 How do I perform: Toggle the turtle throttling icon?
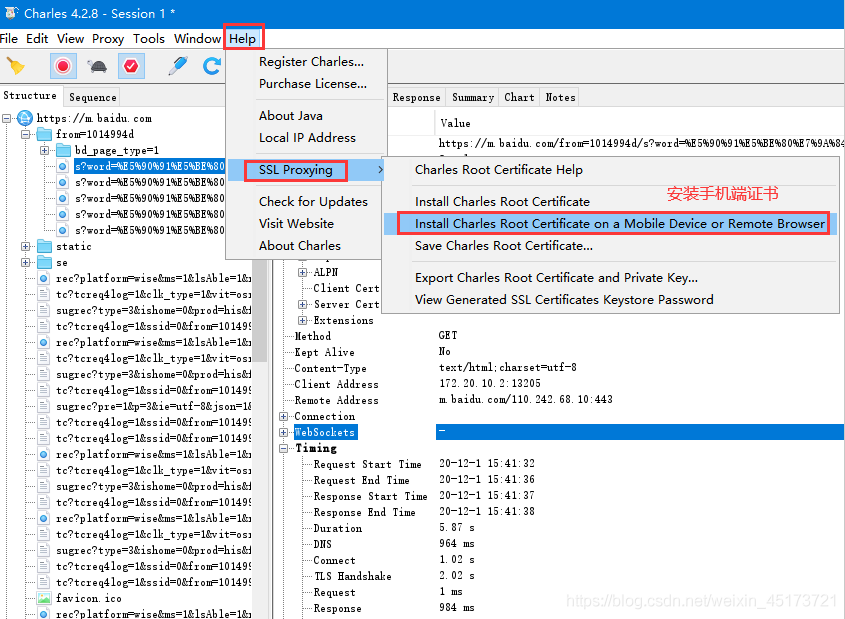click(98, 66)
